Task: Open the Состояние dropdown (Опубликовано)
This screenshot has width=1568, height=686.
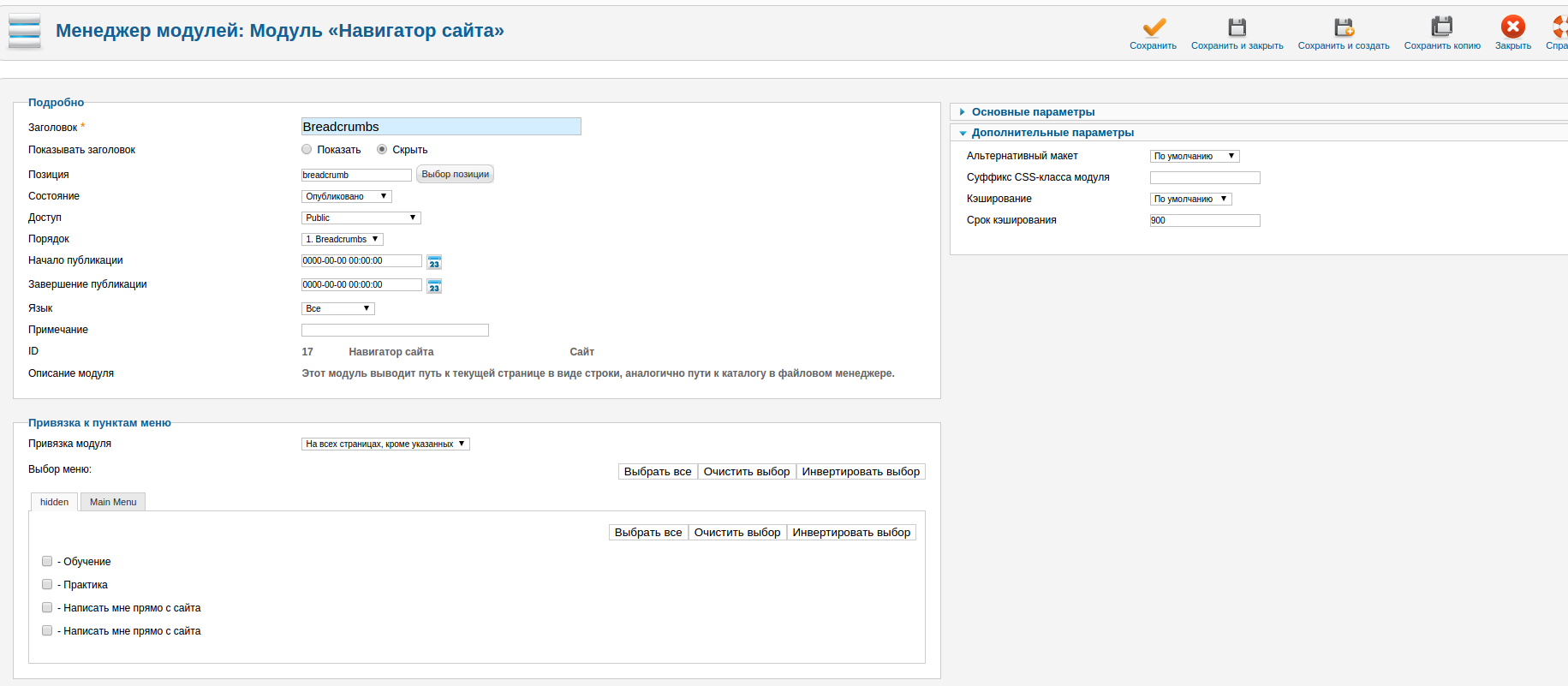Action: (347, 196)
